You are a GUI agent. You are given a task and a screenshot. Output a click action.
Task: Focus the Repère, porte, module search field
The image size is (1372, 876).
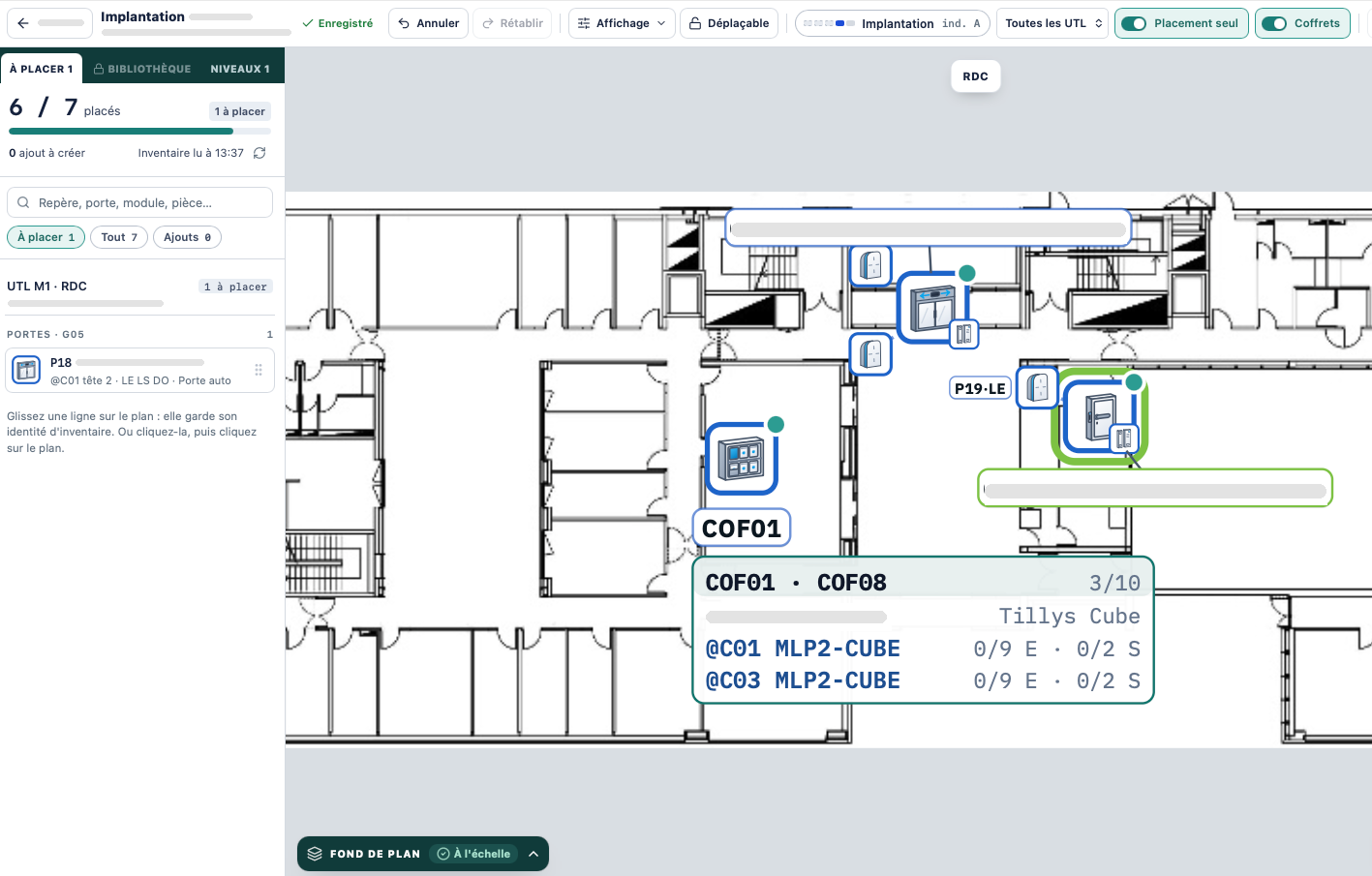coord(139,203)
